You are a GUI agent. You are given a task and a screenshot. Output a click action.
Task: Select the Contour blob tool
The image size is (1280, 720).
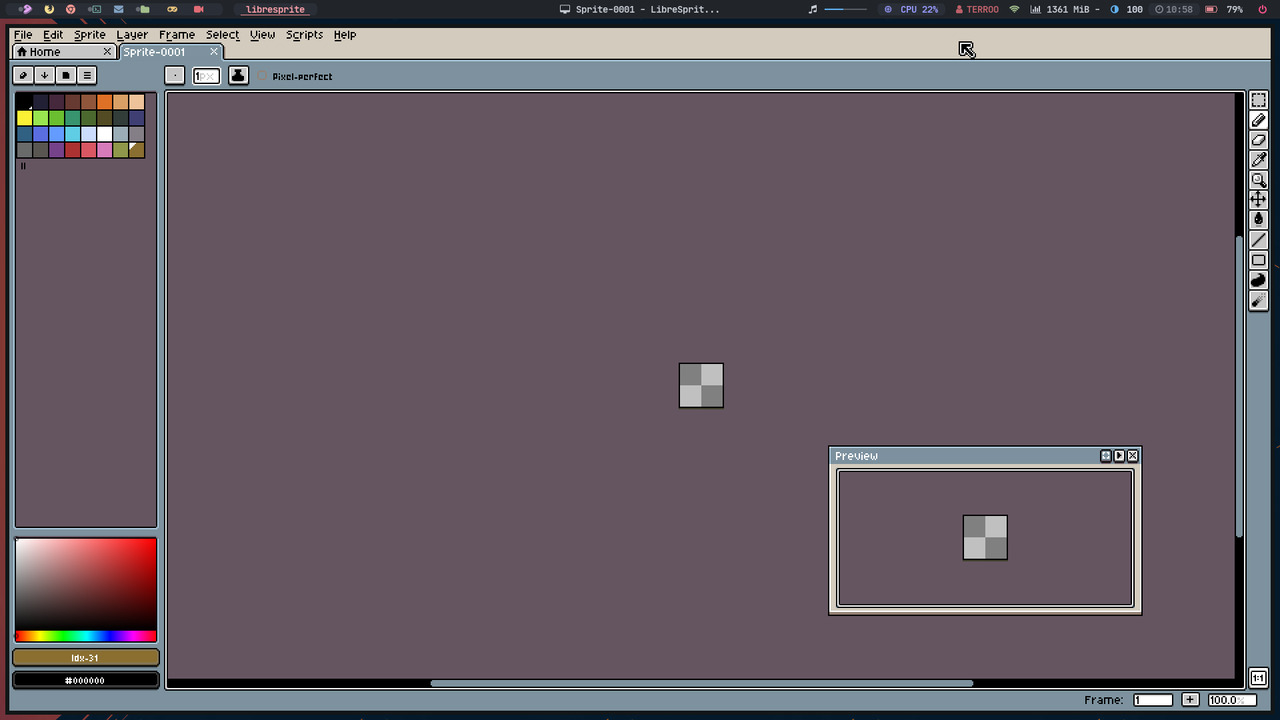click(x=1258, y=280)
